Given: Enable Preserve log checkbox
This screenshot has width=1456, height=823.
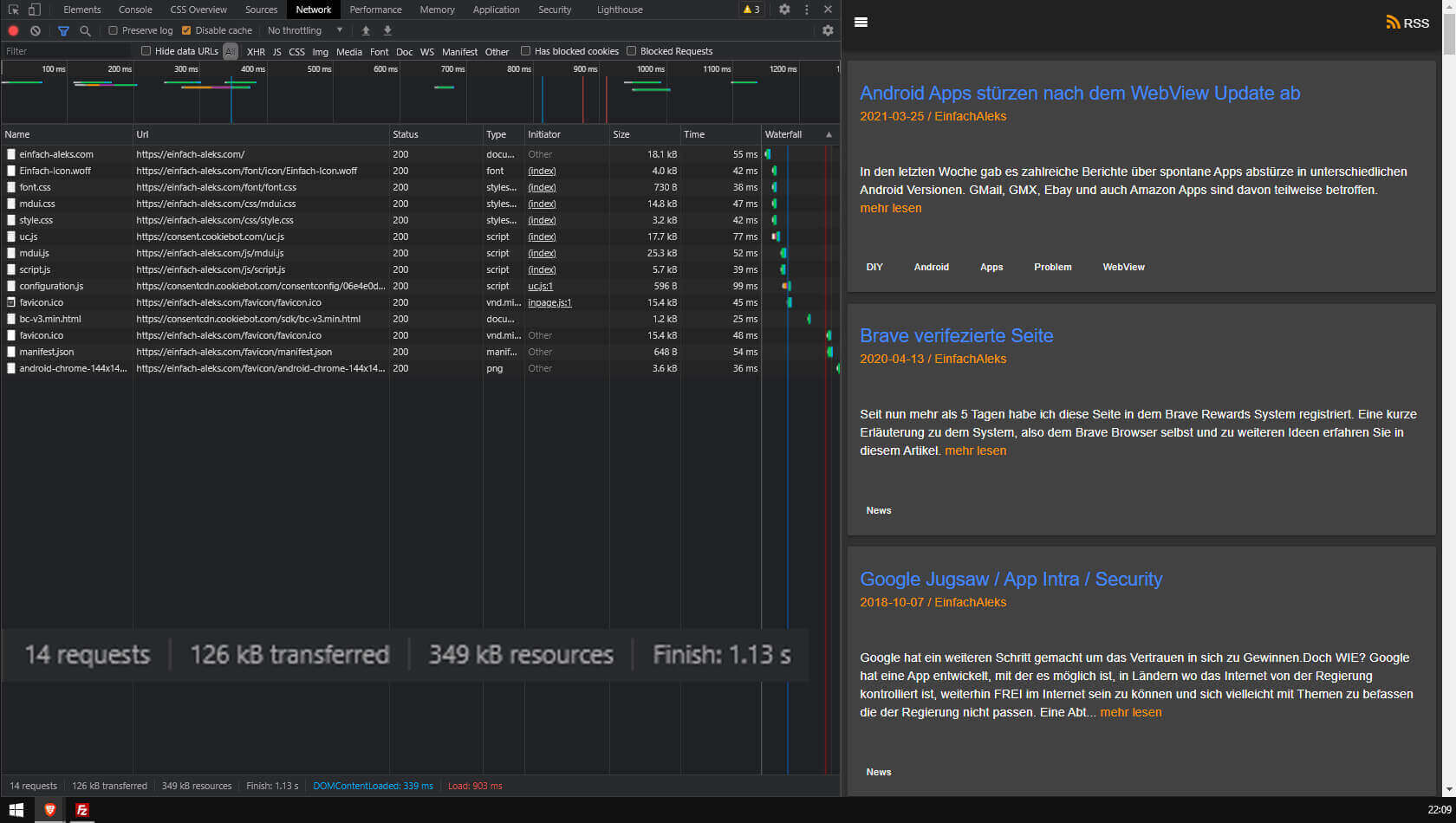Looking at the screenshot, I should pos(113,30).
